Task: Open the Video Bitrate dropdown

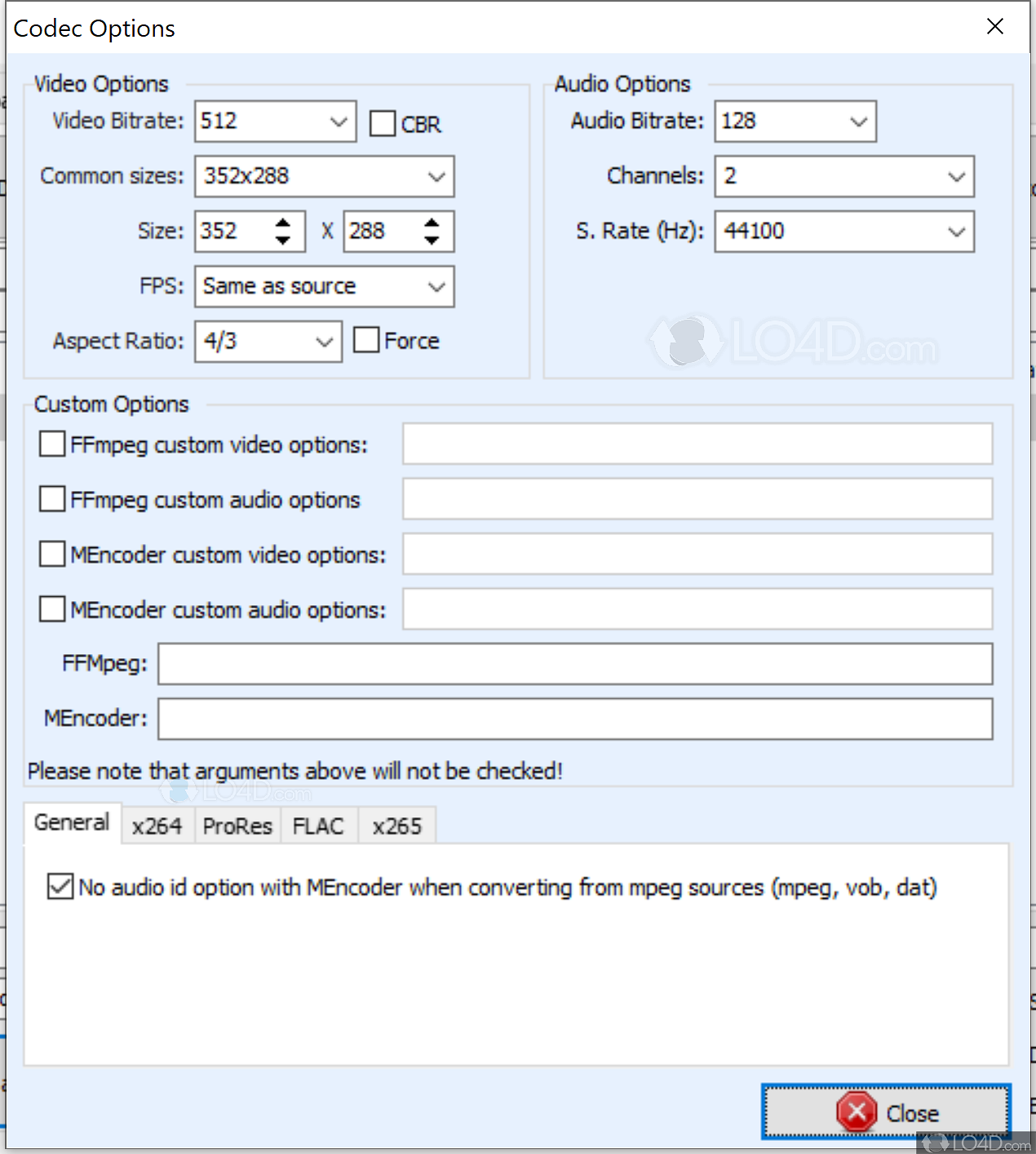Action: point(340,121)
